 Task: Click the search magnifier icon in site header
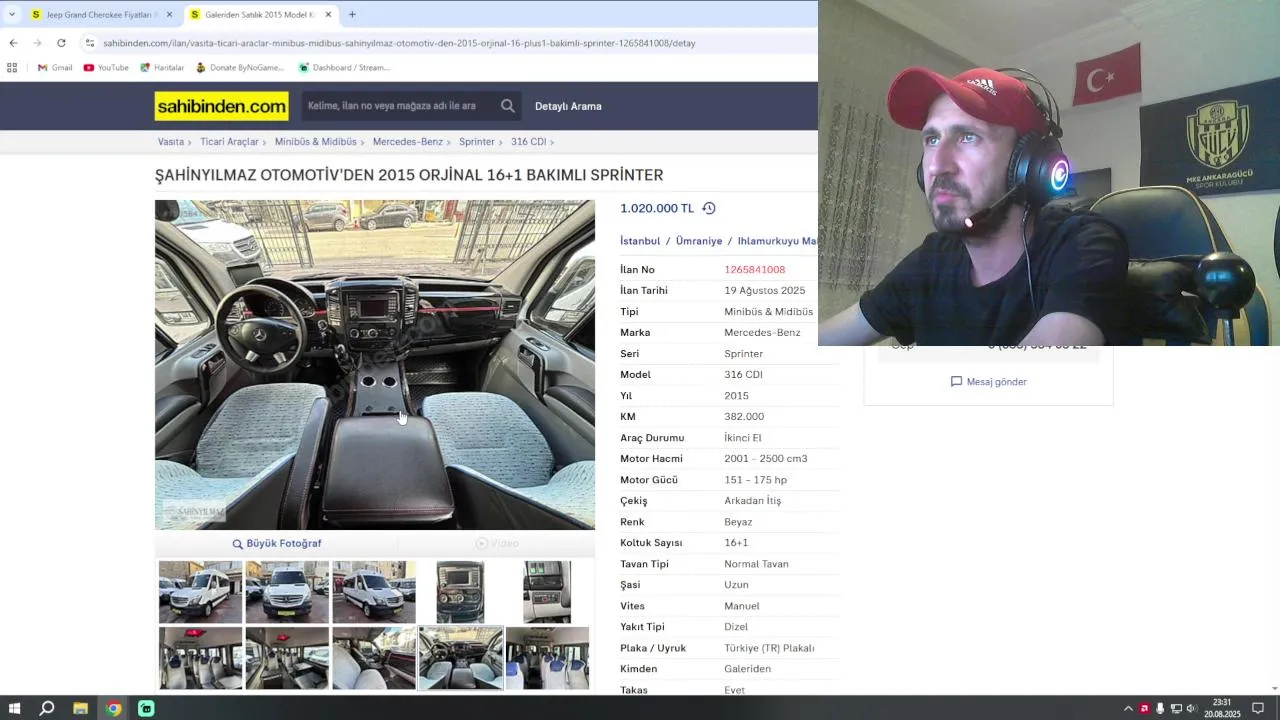tap(508, 106)
